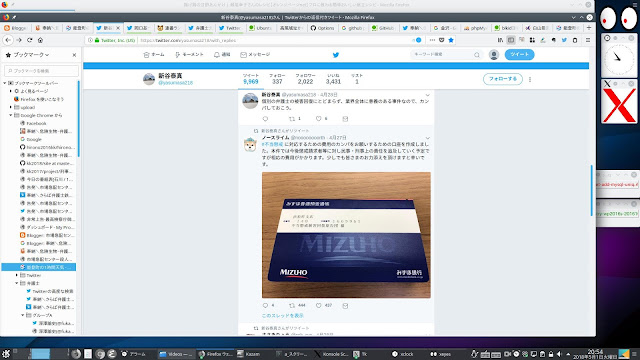This screenshot has height=360, width=640.
Task: Click the blue Tweet compose button
Action: point(519,54)
